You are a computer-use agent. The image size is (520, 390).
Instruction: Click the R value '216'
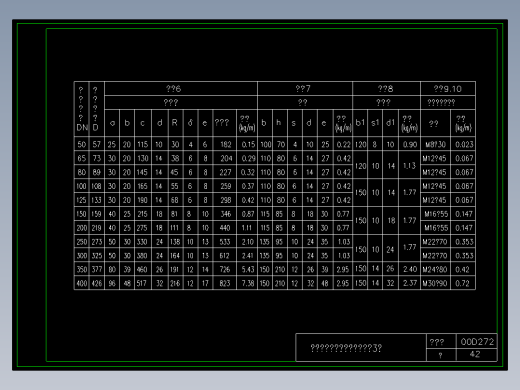[x=175, y=283]
